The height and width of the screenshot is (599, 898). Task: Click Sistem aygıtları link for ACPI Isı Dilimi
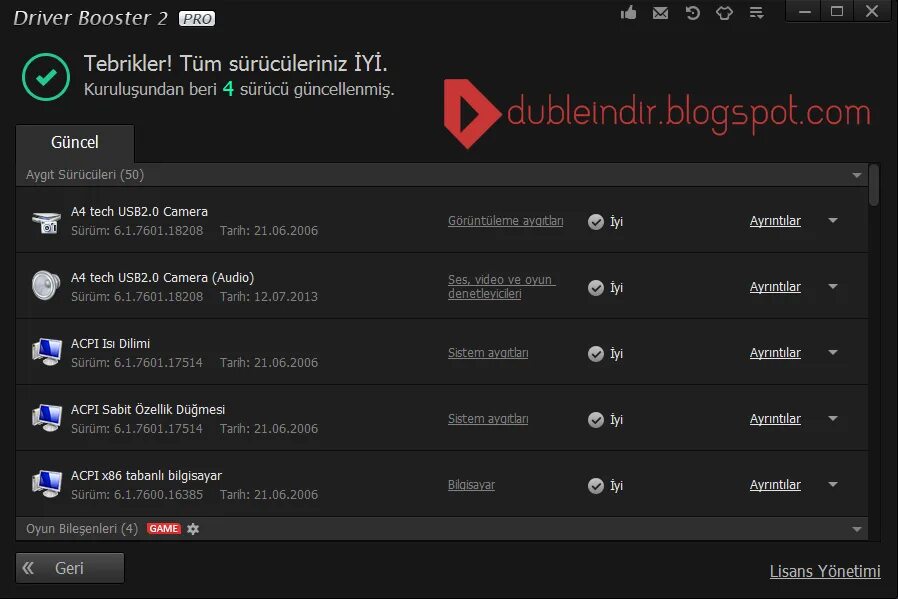coord(488,353)
